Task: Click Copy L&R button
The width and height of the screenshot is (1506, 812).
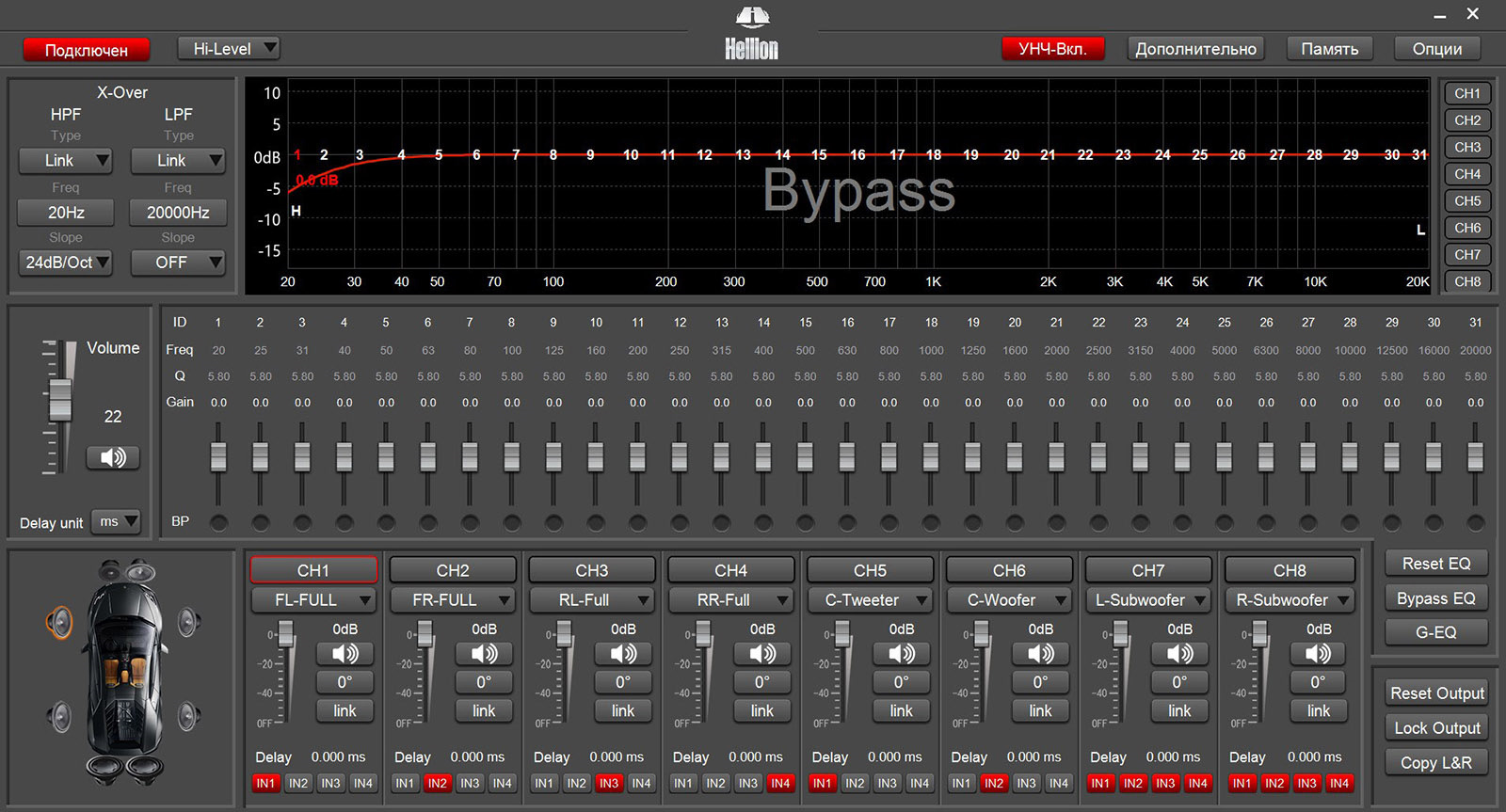Action: (x=1437, y=763)
